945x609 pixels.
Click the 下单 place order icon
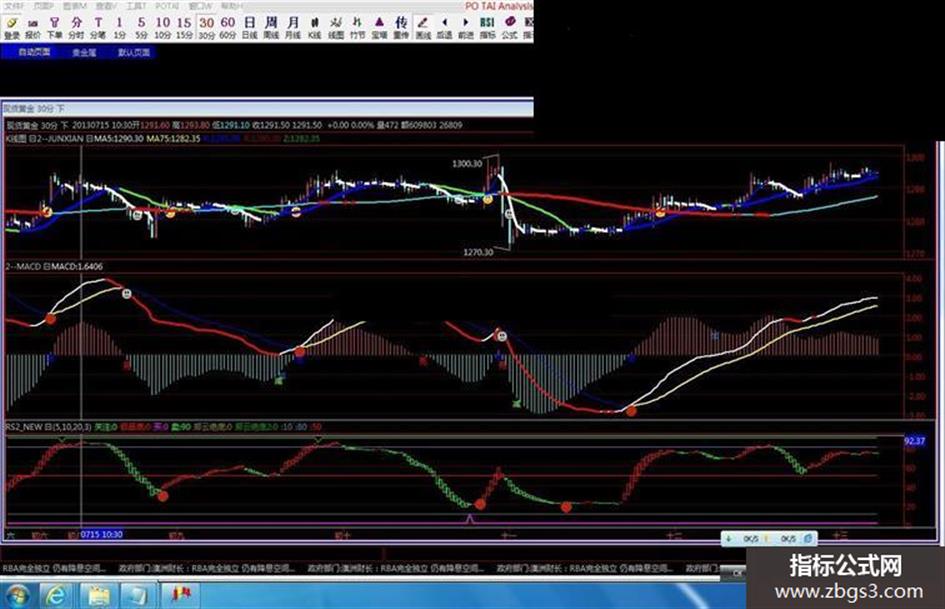(x=54, y=26)
